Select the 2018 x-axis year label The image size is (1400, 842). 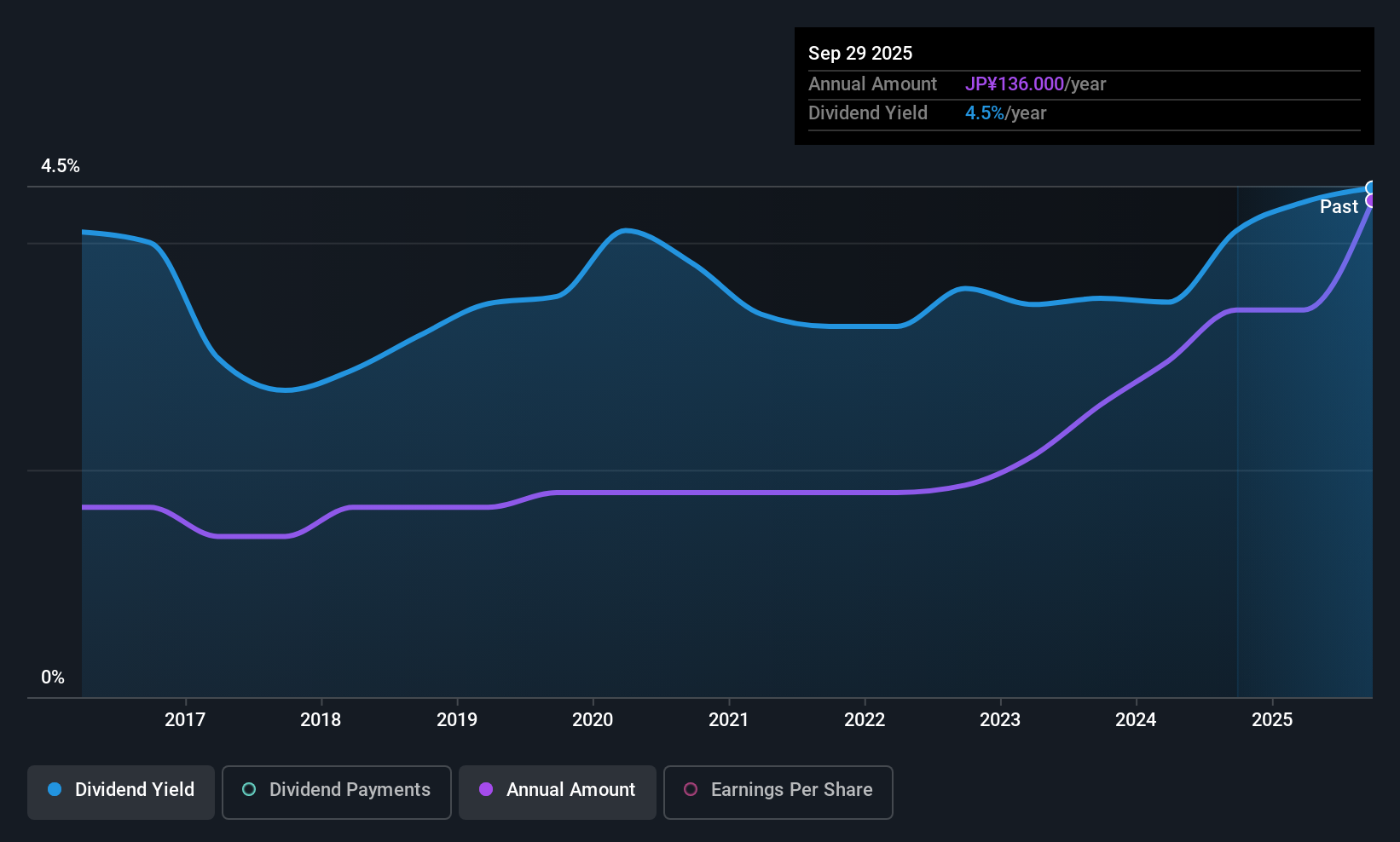tap(321, 720)
